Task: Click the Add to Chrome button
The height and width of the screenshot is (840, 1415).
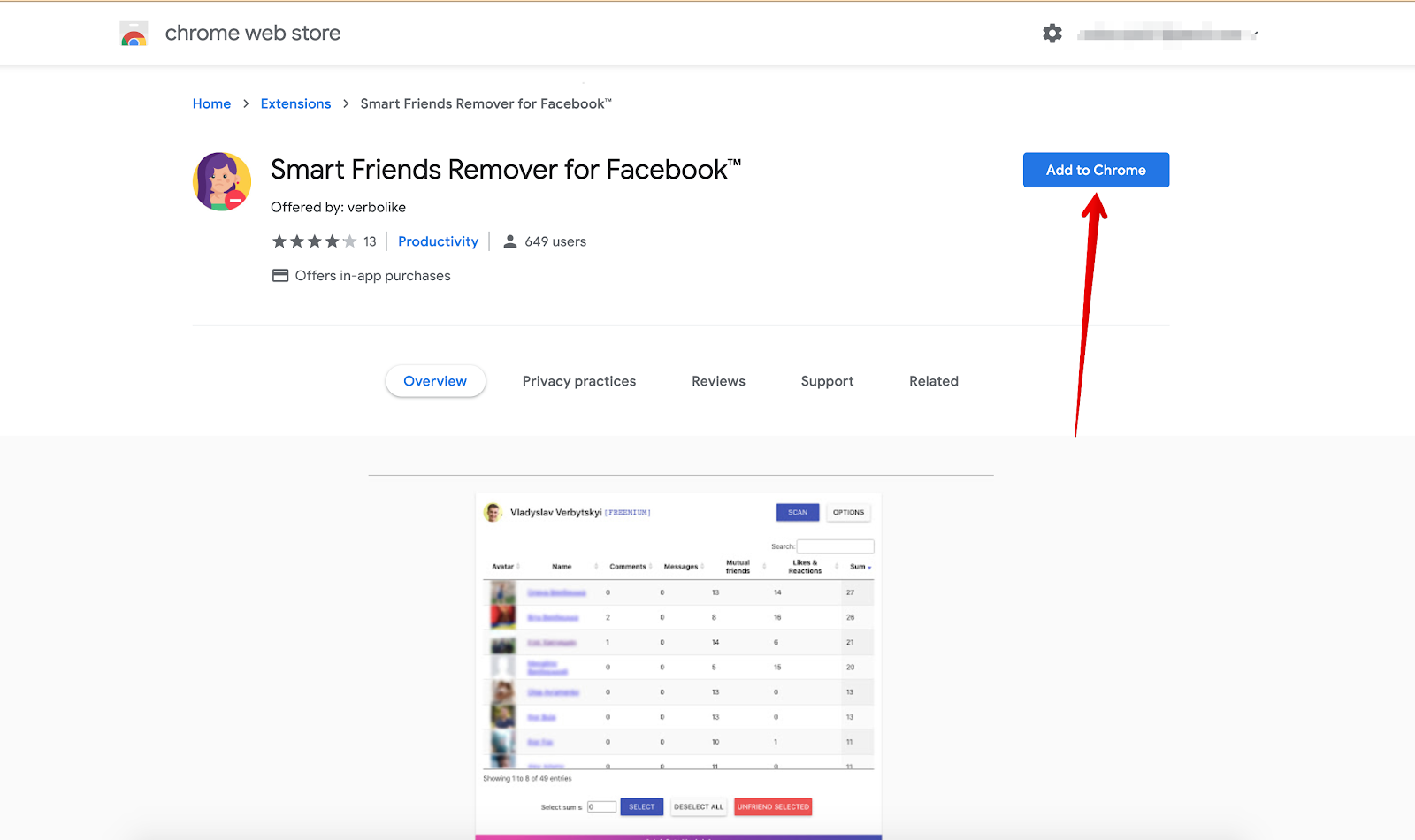Action: 1096,170
